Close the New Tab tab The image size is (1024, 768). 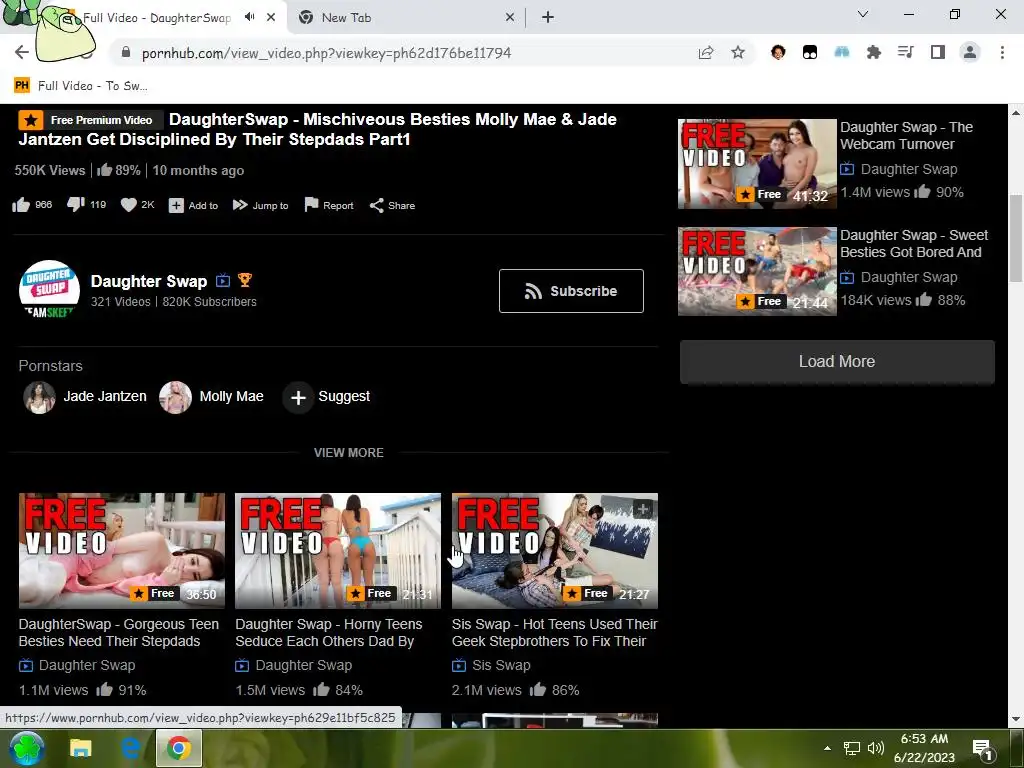tap(510, 18)
